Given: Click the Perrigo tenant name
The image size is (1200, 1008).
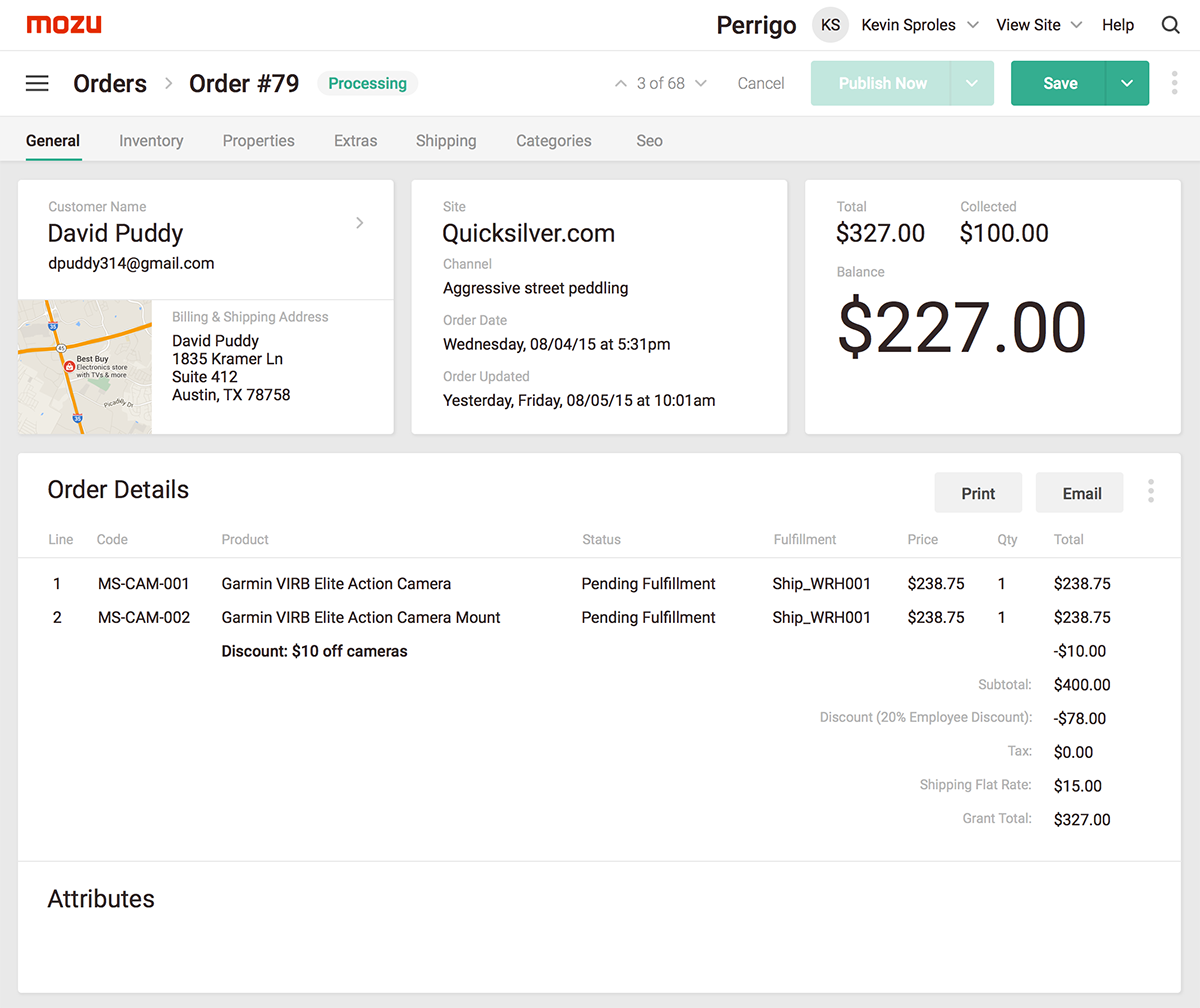Looking at the screenshot, I should click(x=756, y=25).
